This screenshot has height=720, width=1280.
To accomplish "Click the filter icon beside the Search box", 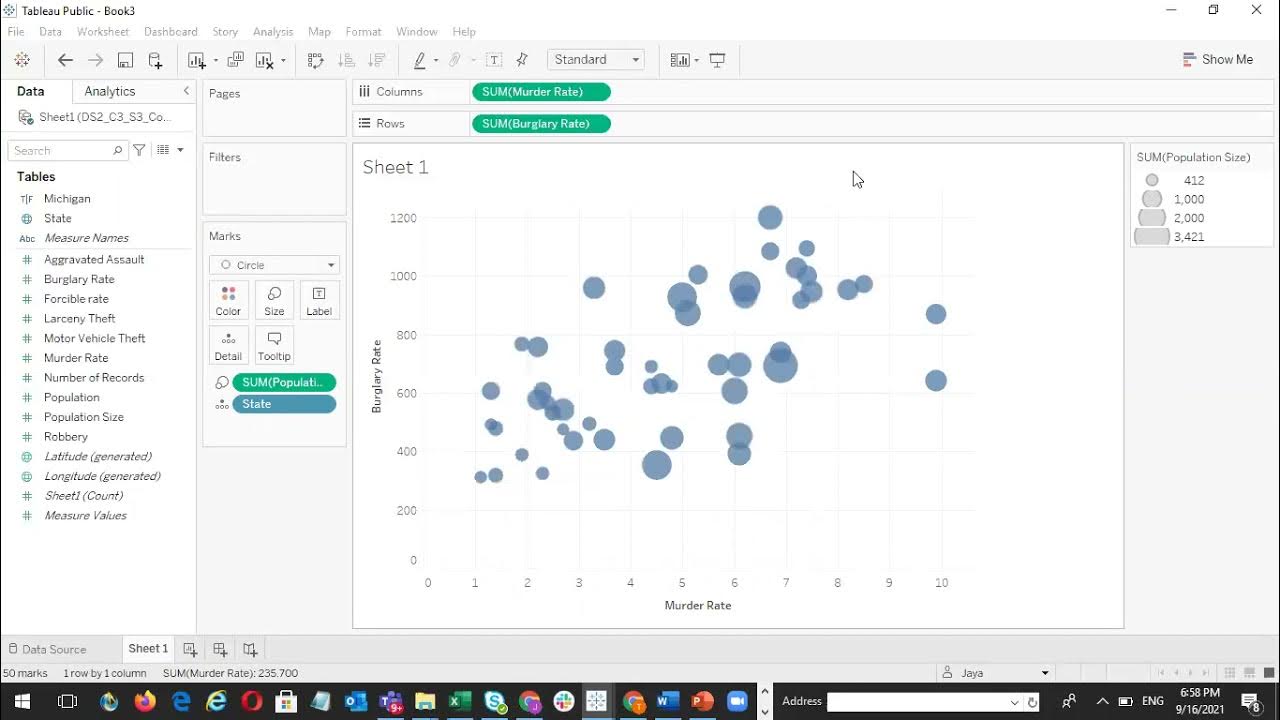I will click(140, 150).
